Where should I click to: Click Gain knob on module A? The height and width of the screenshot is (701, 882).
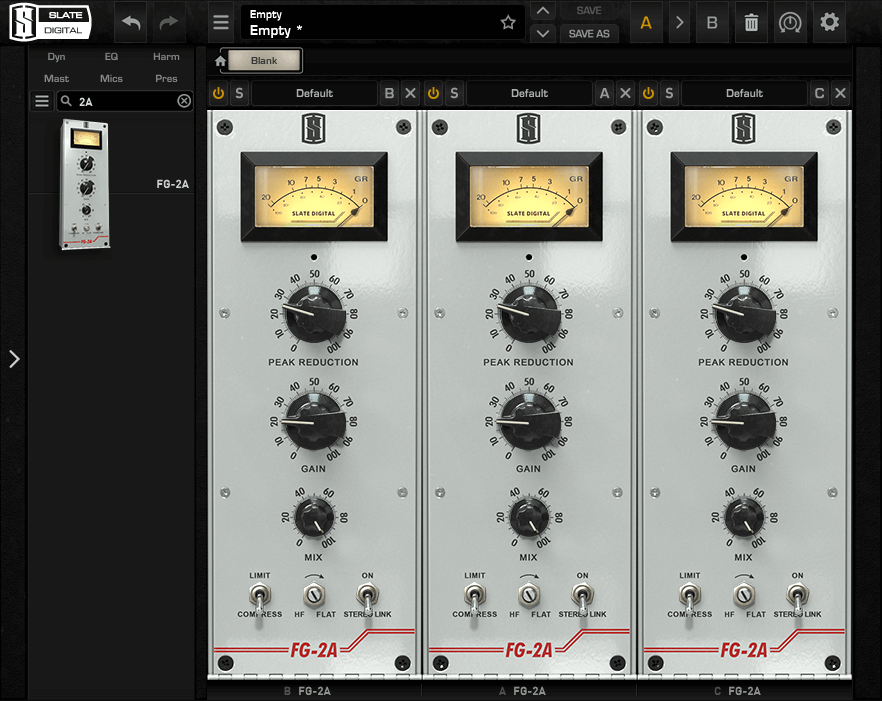(x=529, y=421)
